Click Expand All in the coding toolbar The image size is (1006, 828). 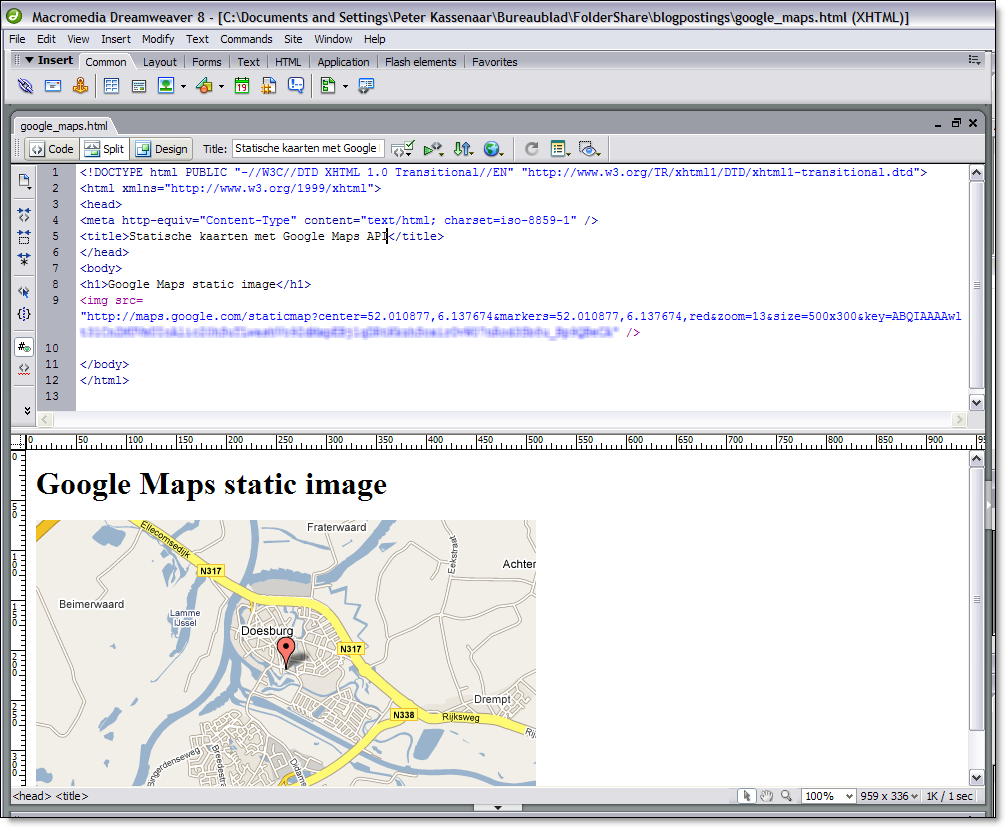(x=24, y=259)
